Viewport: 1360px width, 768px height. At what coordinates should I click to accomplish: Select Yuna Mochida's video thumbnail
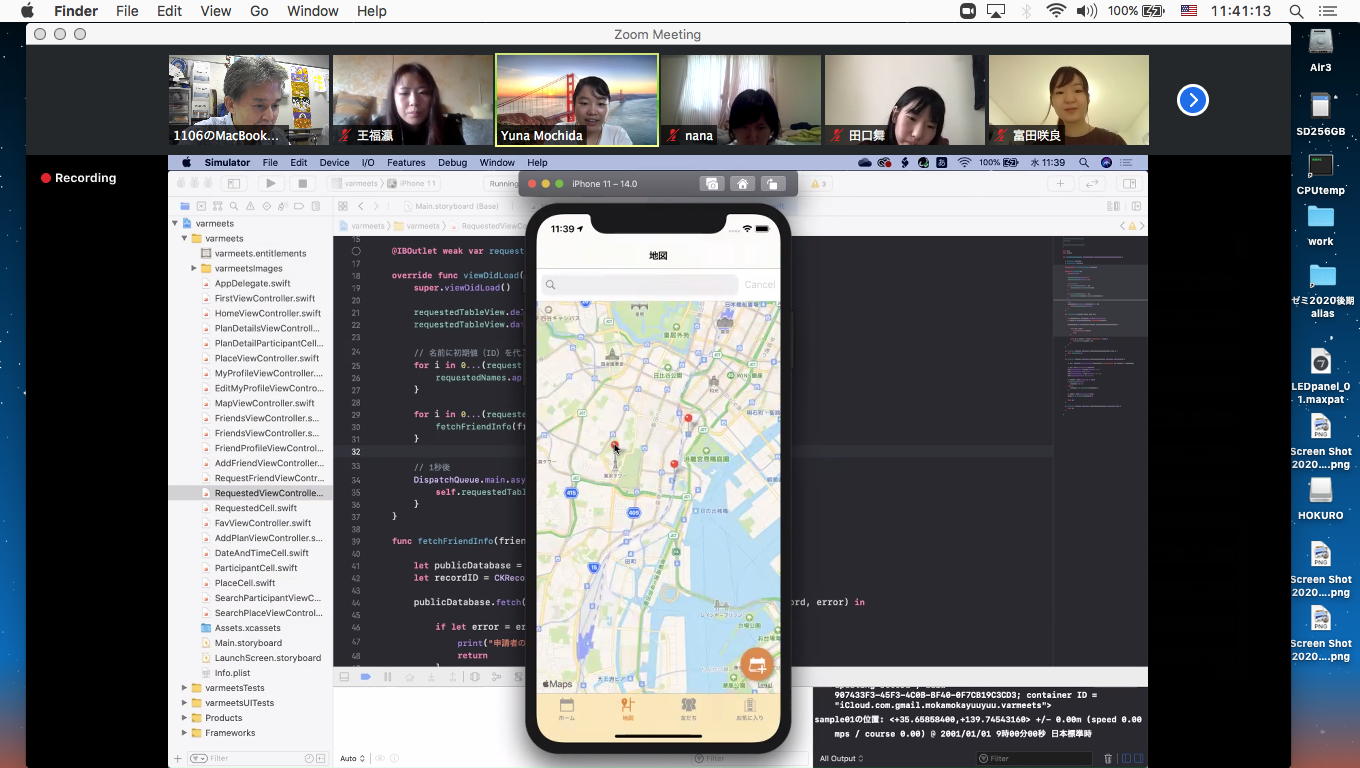click(x=577, y=100)
